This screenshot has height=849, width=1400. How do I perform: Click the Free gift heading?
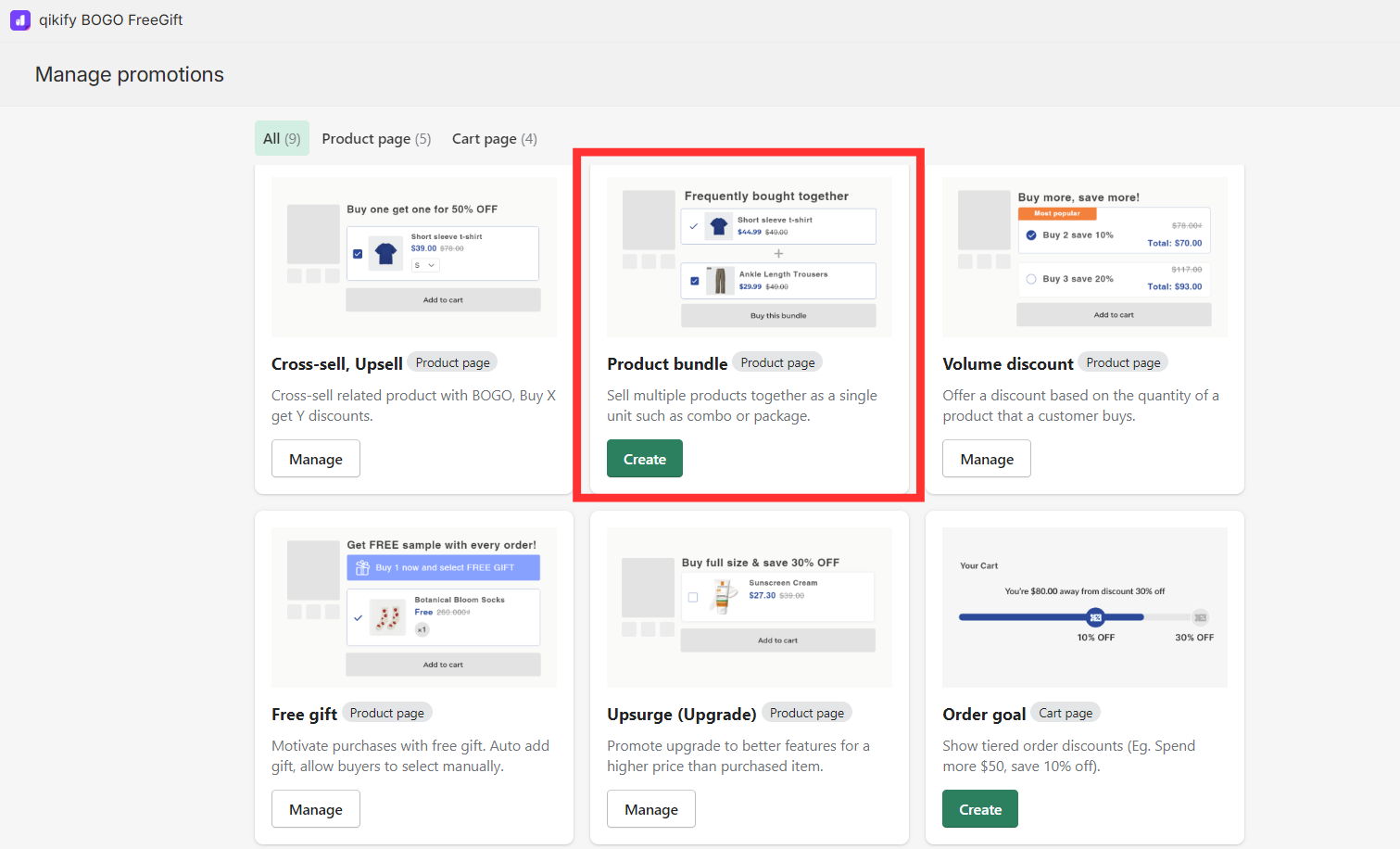pyautogui.click(x=304, y=715)
